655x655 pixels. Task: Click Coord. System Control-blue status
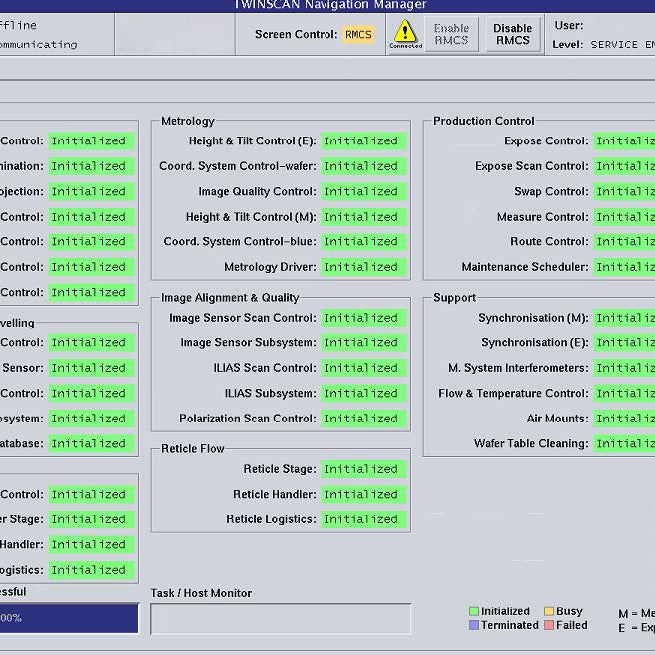coord(363,241)
